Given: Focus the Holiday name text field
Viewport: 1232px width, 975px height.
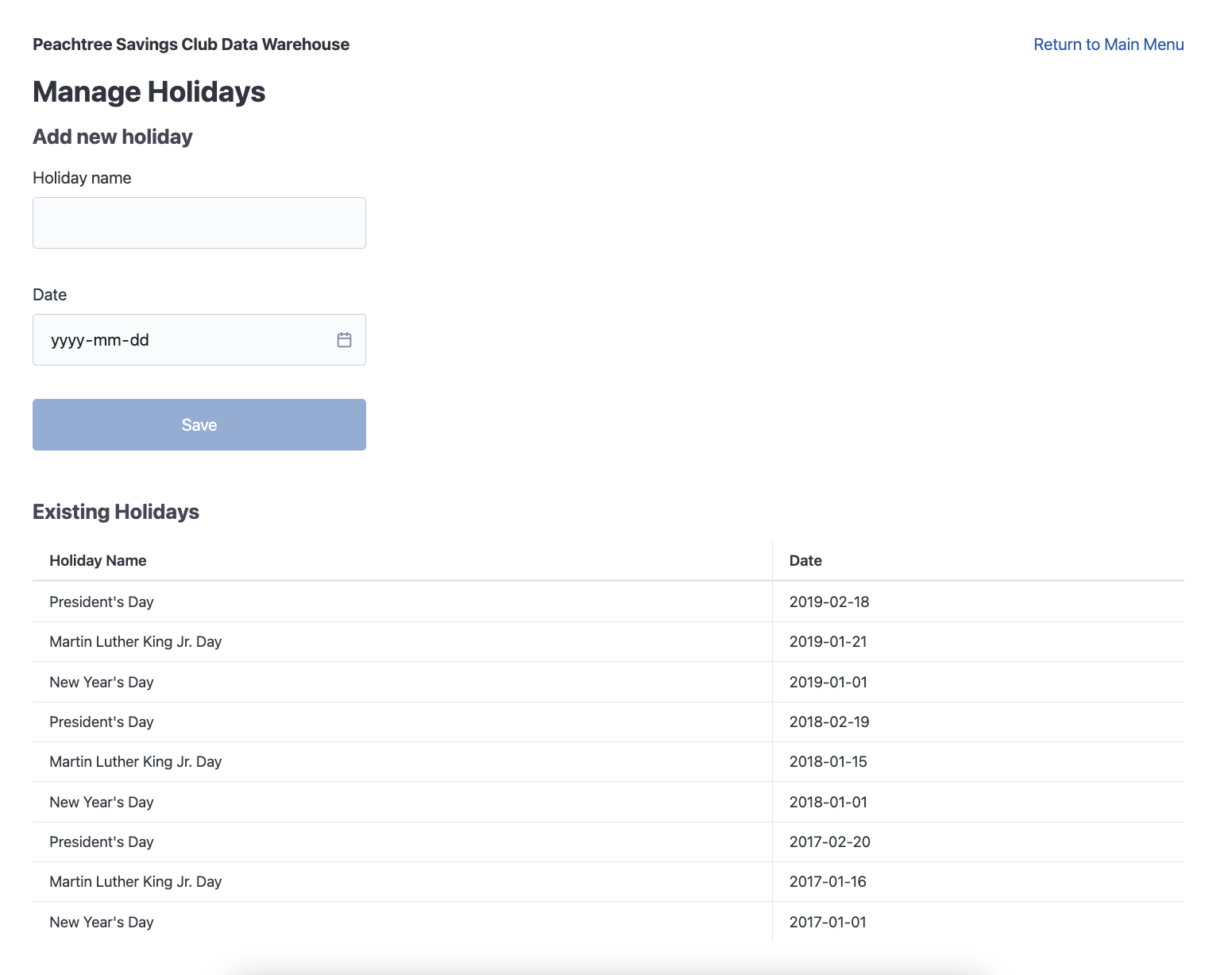Looking at the screenshot, I should point(199,222).
